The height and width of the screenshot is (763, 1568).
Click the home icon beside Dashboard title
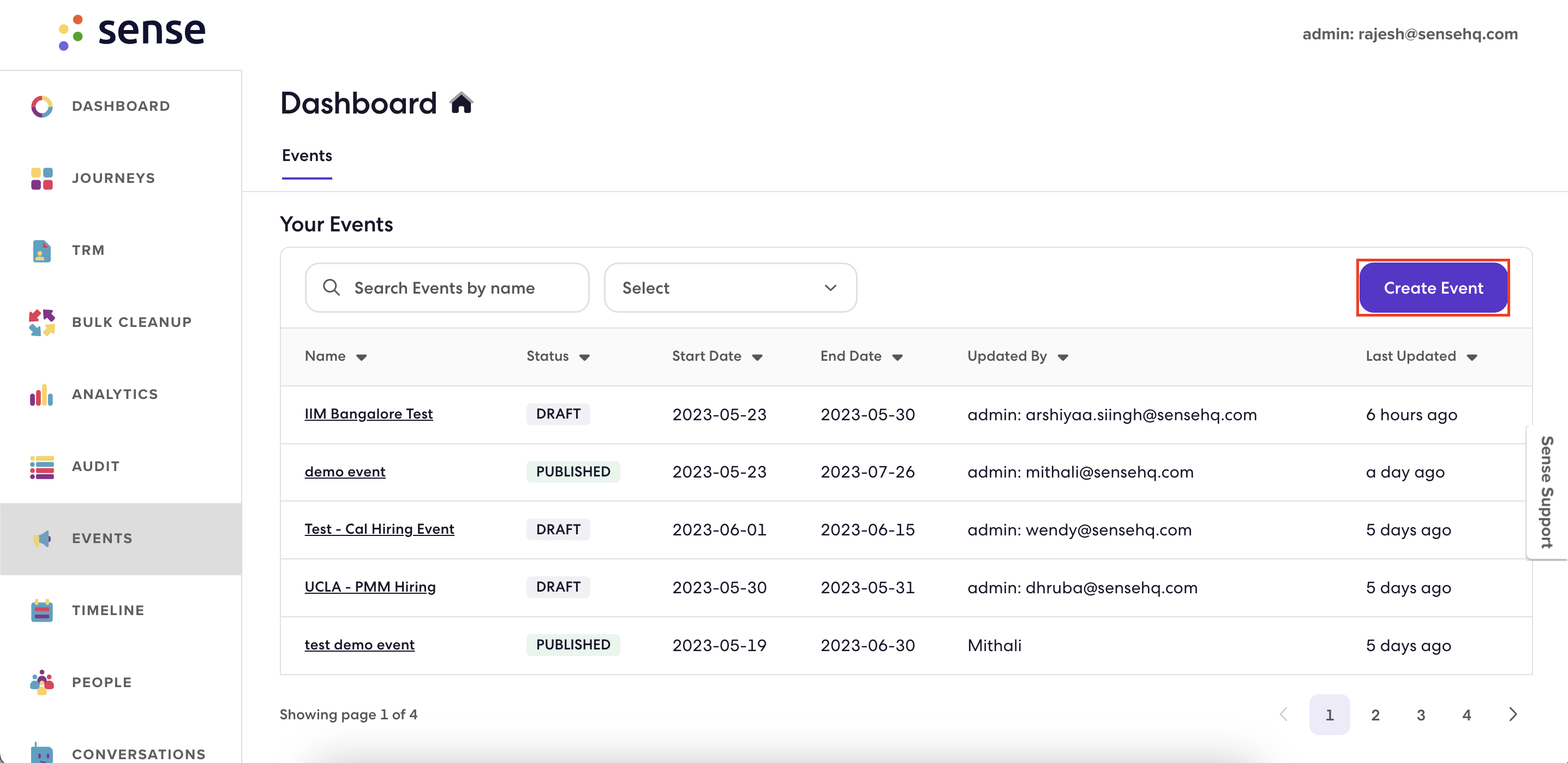[462, 103]
